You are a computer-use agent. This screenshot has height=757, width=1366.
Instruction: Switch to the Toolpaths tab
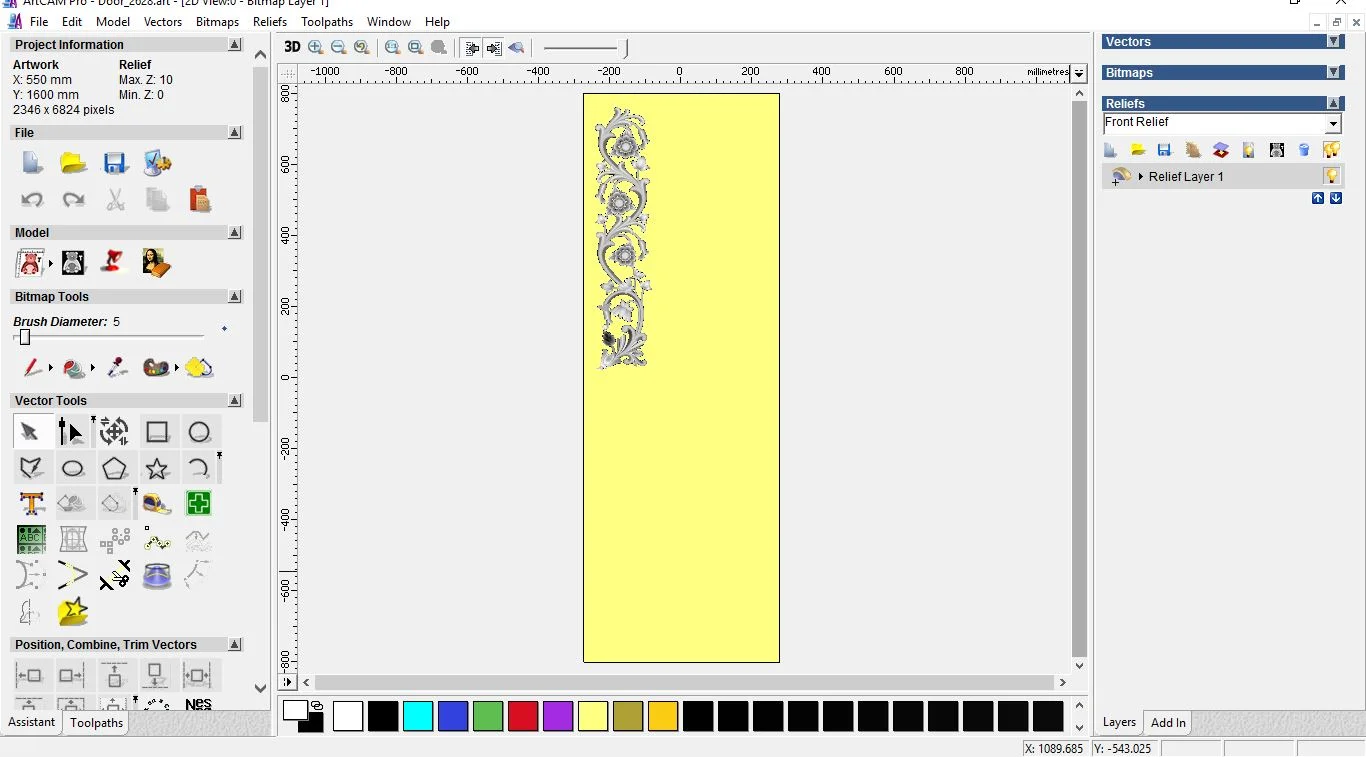96,723
